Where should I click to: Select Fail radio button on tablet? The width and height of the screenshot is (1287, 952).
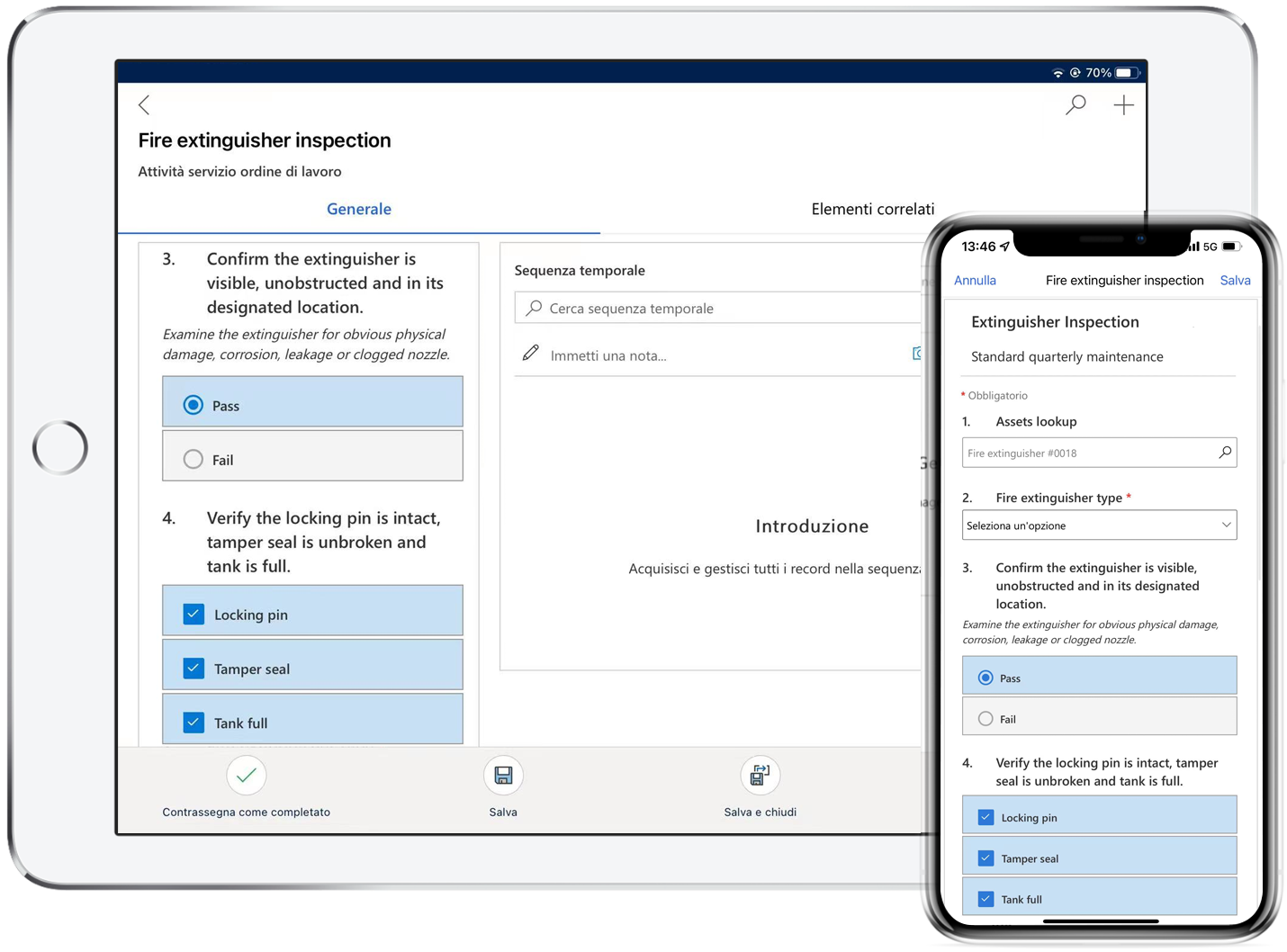click(193, 459)
